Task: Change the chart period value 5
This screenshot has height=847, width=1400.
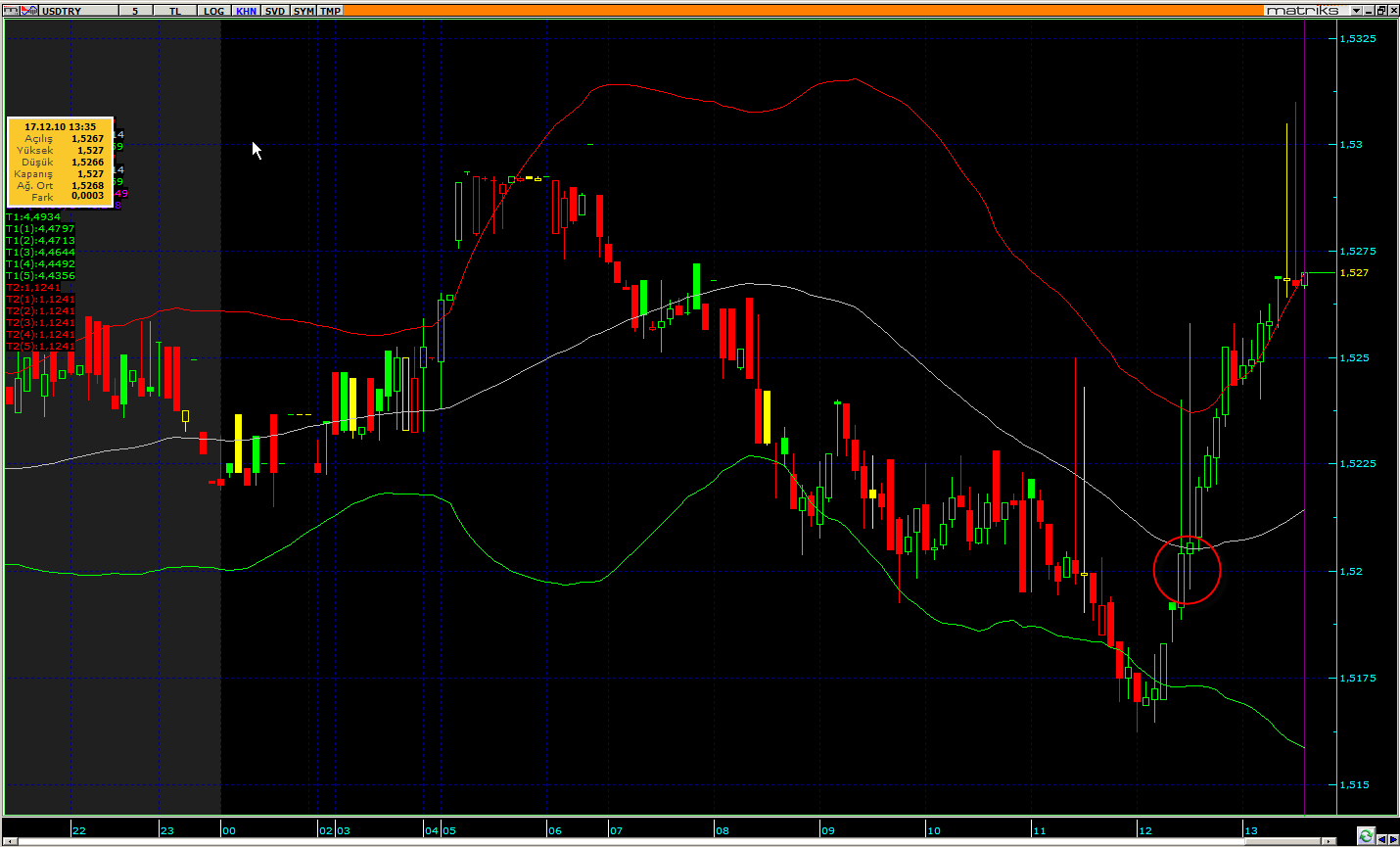Action: tap(135, 11)
